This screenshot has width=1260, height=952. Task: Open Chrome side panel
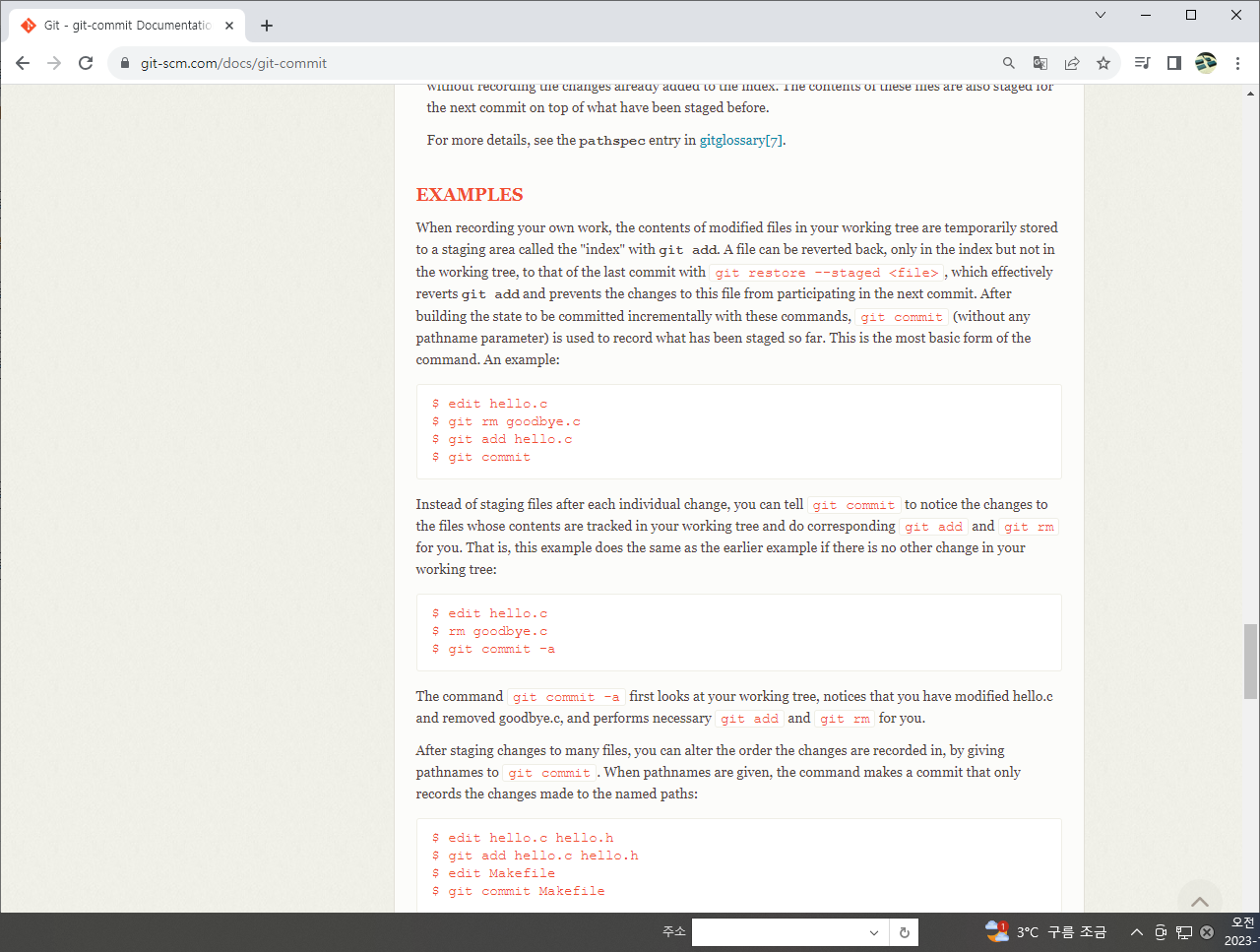click(1173, 63)
